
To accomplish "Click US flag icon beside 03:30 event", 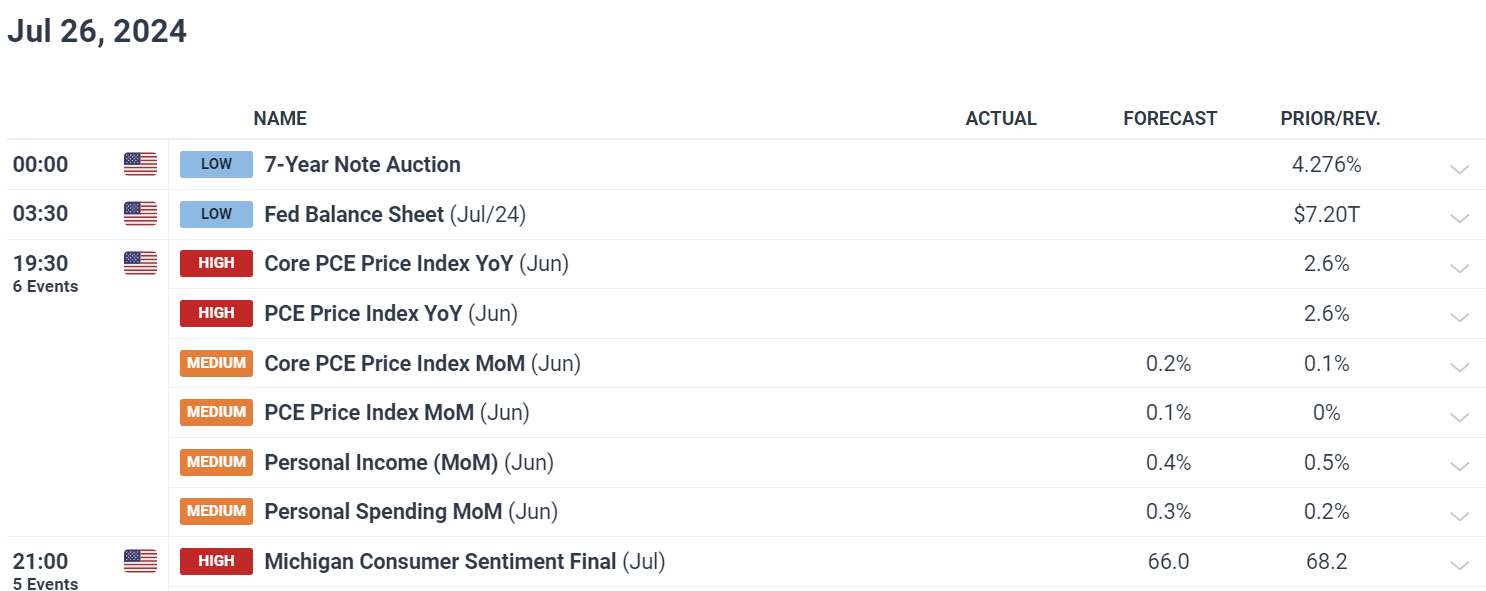I will tap(140, 213).
